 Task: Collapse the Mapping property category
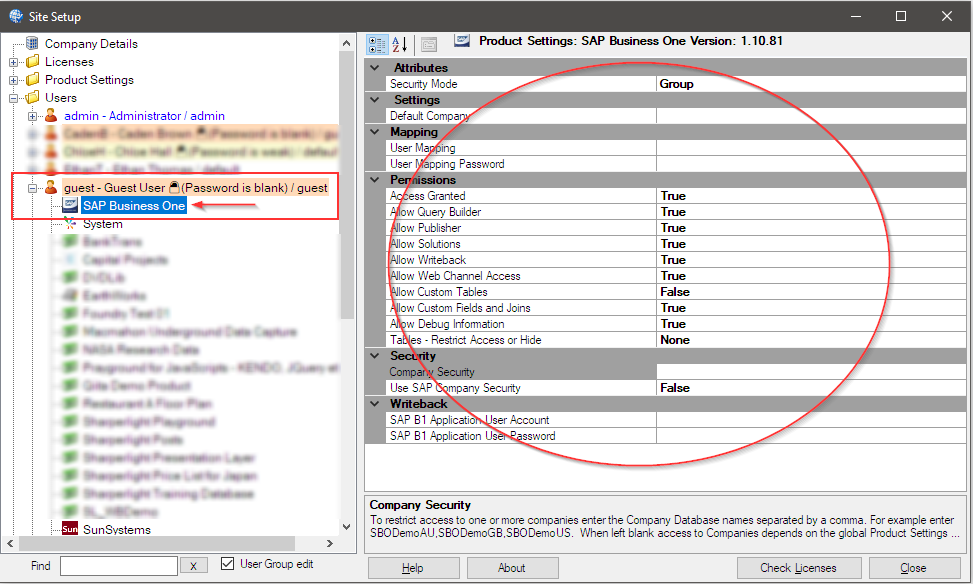click(375, 132)
